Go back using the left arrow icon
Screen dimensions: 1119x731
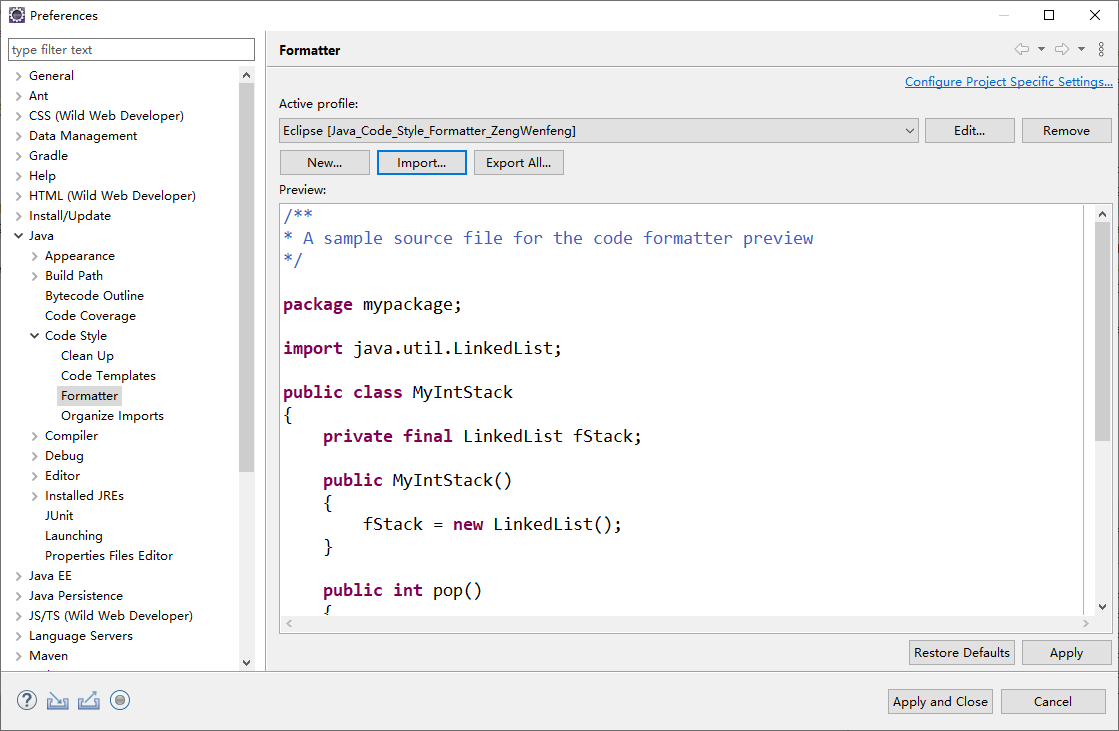(1022, 49)
